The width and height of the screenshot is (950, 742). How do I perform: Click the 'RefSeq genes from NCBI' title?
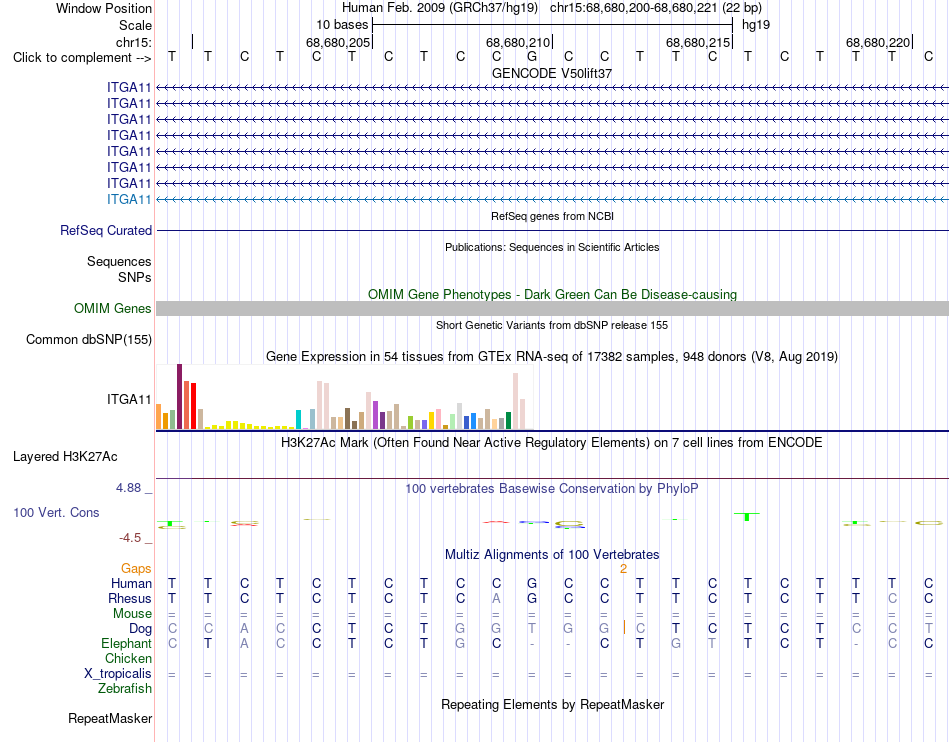[x=552, y=216]
